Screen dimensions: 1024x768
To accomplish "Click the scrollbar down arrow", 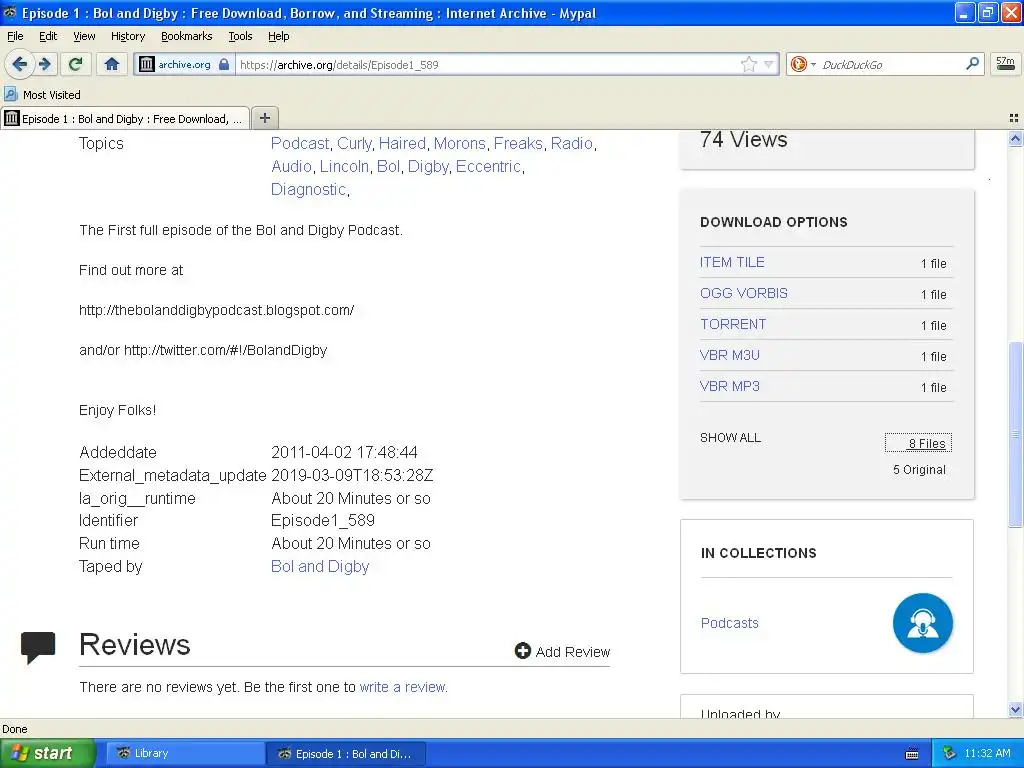I will 1015,710.
